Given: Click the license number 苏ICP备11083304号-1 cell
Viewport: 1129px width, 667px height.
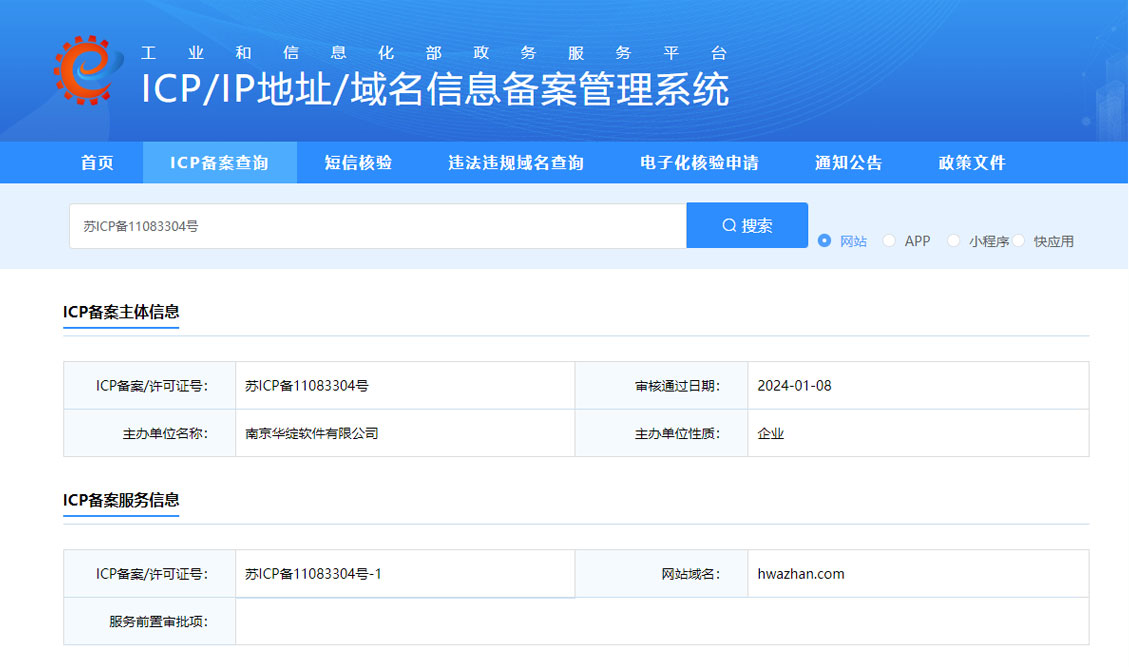Looking at the screenshot, I should pos(313,574).
